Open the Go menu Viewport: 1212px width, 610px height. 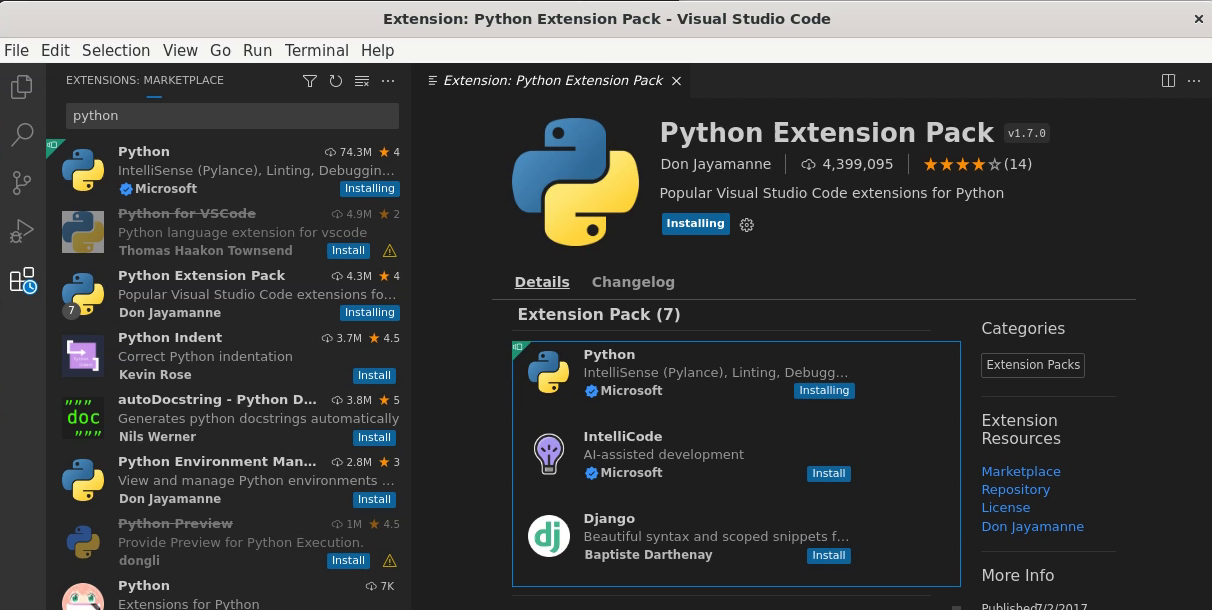pyautogui.click(x=220, y=50)
